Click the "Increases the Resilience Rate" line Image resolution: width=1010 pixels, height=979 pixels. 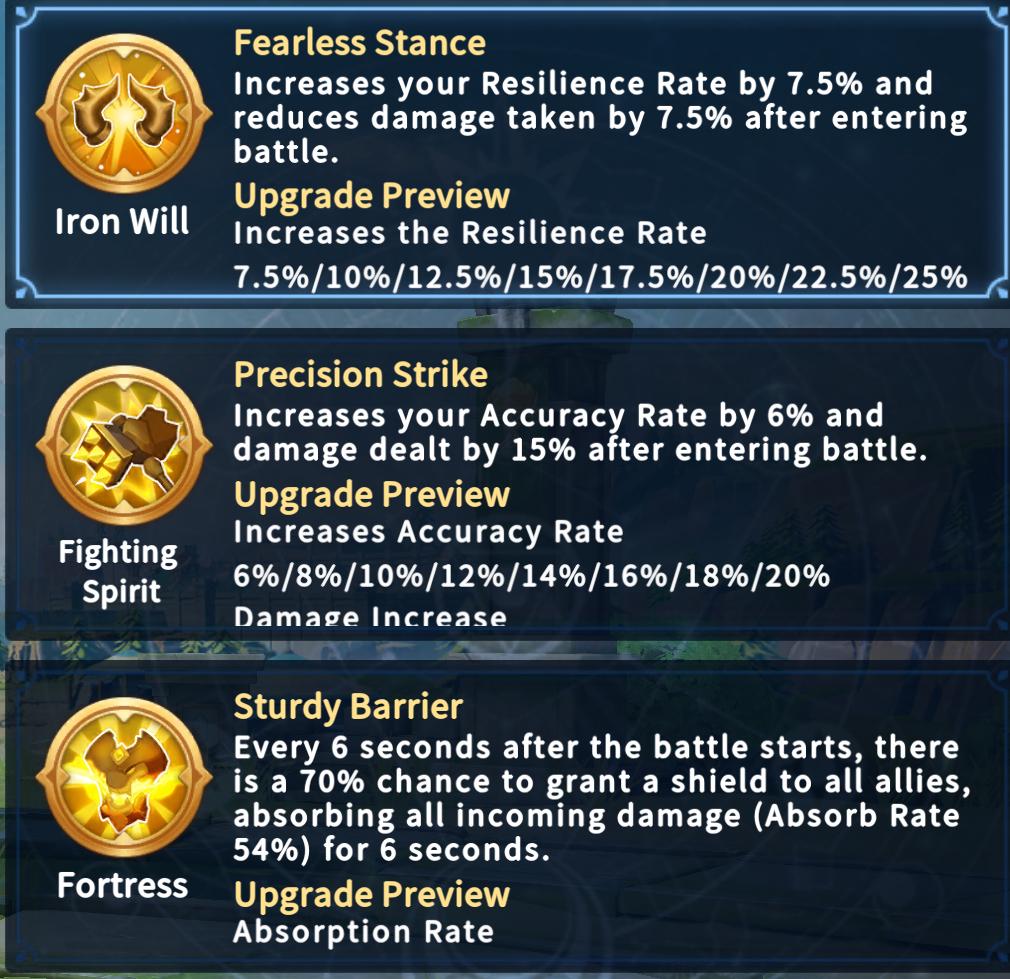tap(470, 234)
